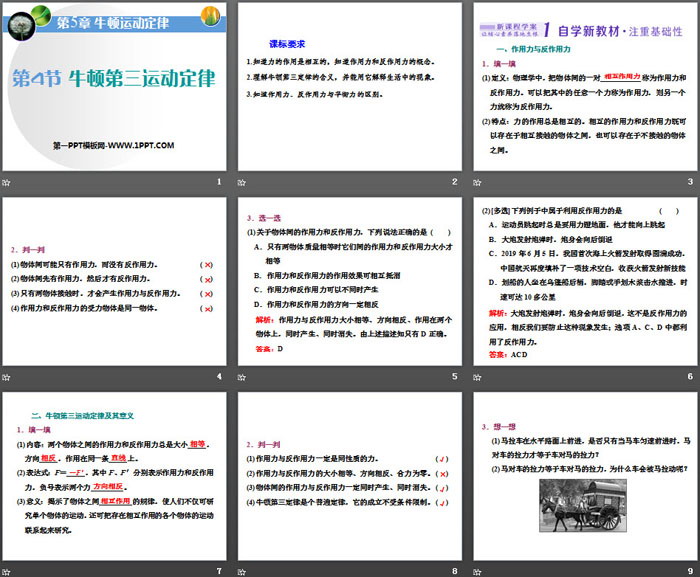Viewport: 700px width, 577px height.
Task: Click the star icon beneath slide 5
Action: [x=241, y=376]
